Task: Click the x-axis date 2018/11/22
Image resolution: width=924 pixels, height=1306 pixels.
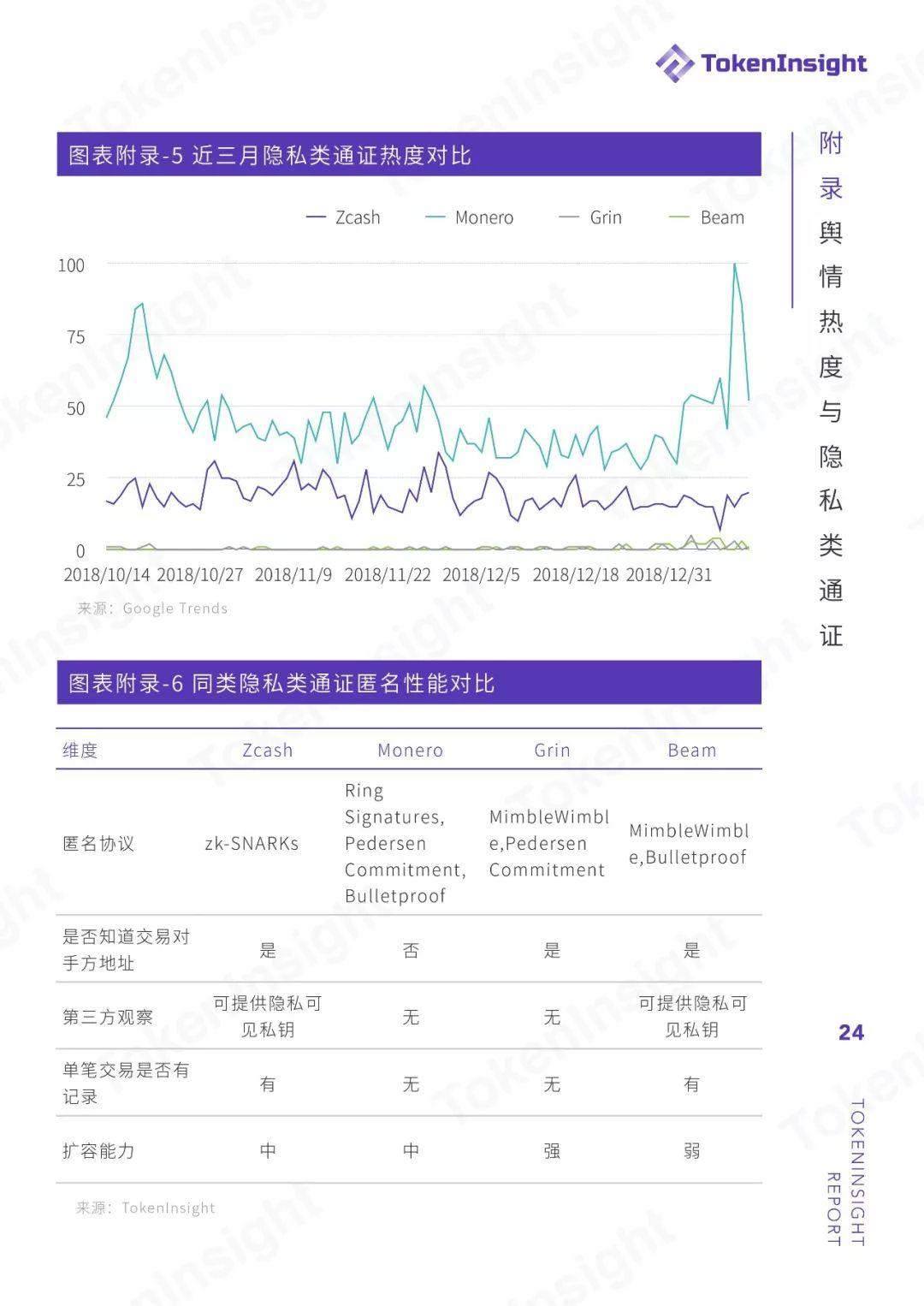Action: coord(388,574)
